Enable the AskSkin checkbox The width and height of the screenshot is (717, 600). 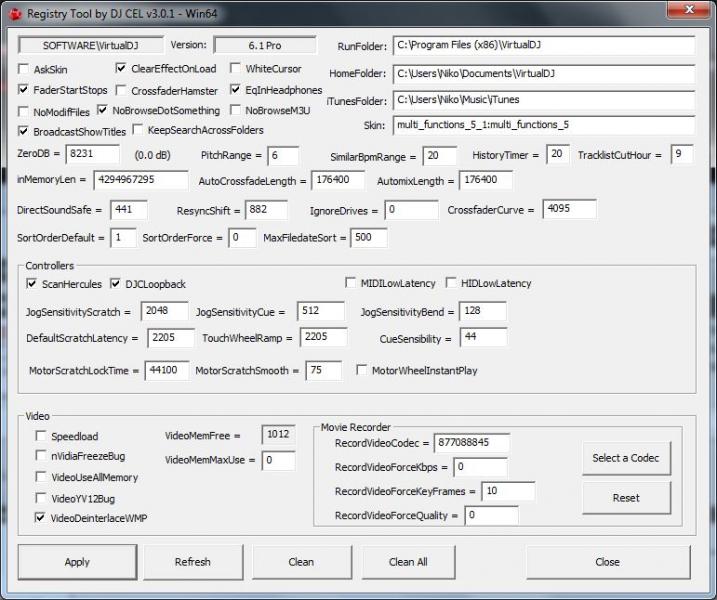pyautogui.click(x=23, y=69)
